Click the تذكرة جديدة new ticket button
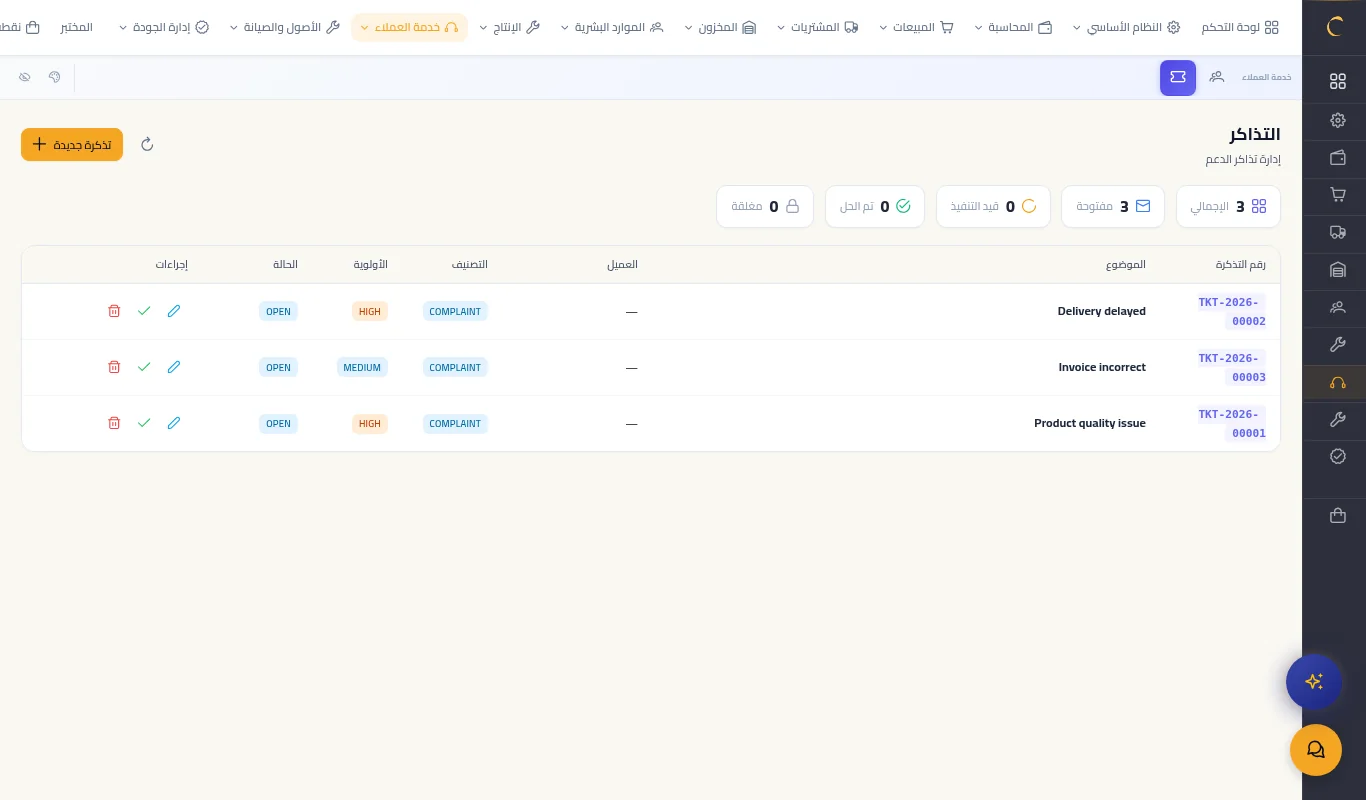Viewport: 1366px width, 800px height. tap(72, 144)
